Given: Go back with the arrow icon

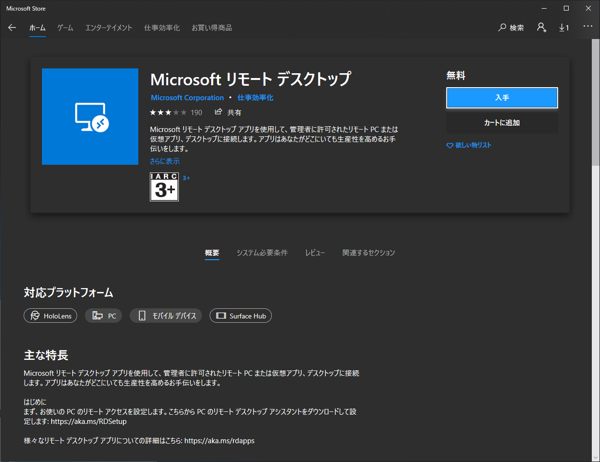Looking at the screenshot, I should click(12, 28).
